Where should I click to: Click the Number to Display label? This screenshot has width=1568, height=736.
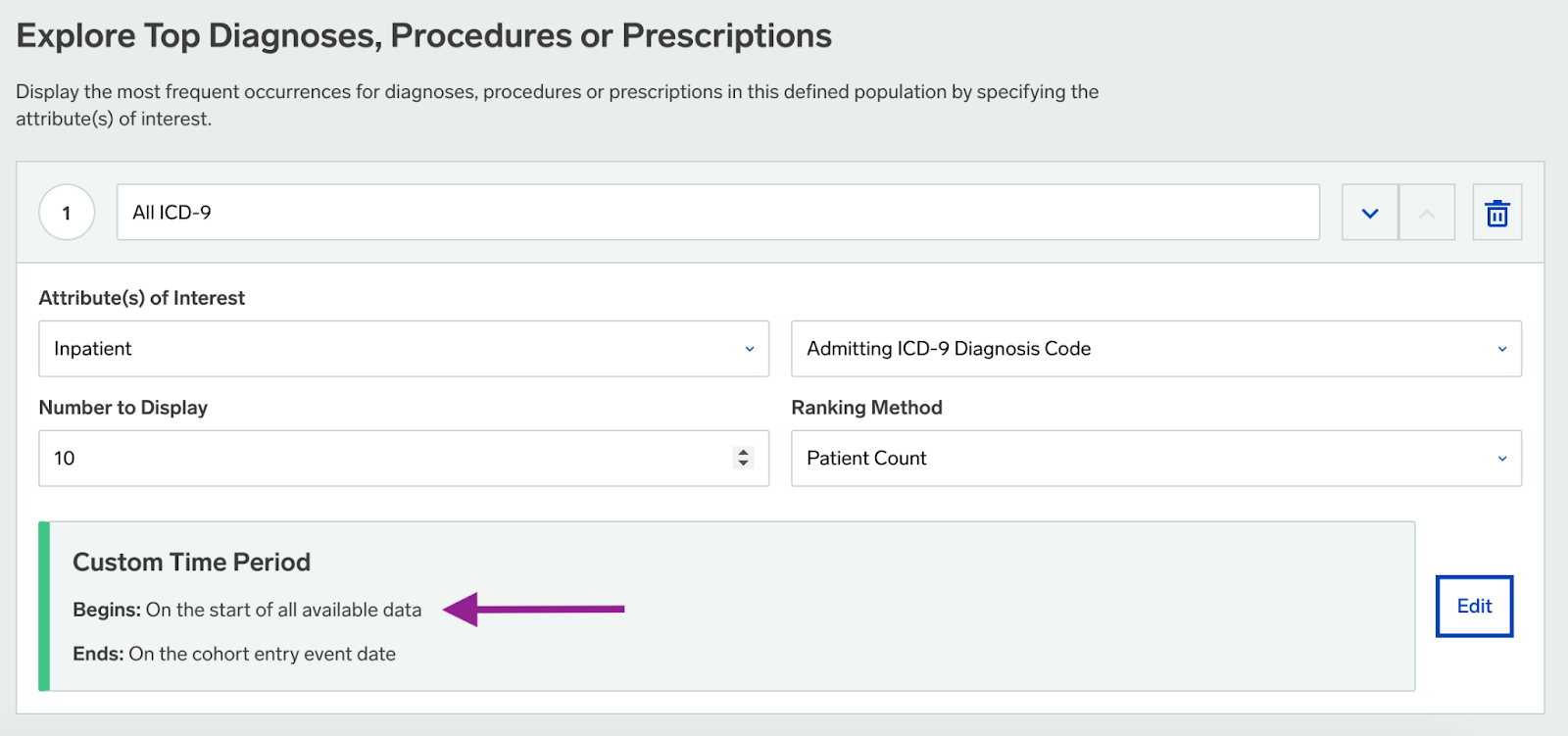click(123, 408)
